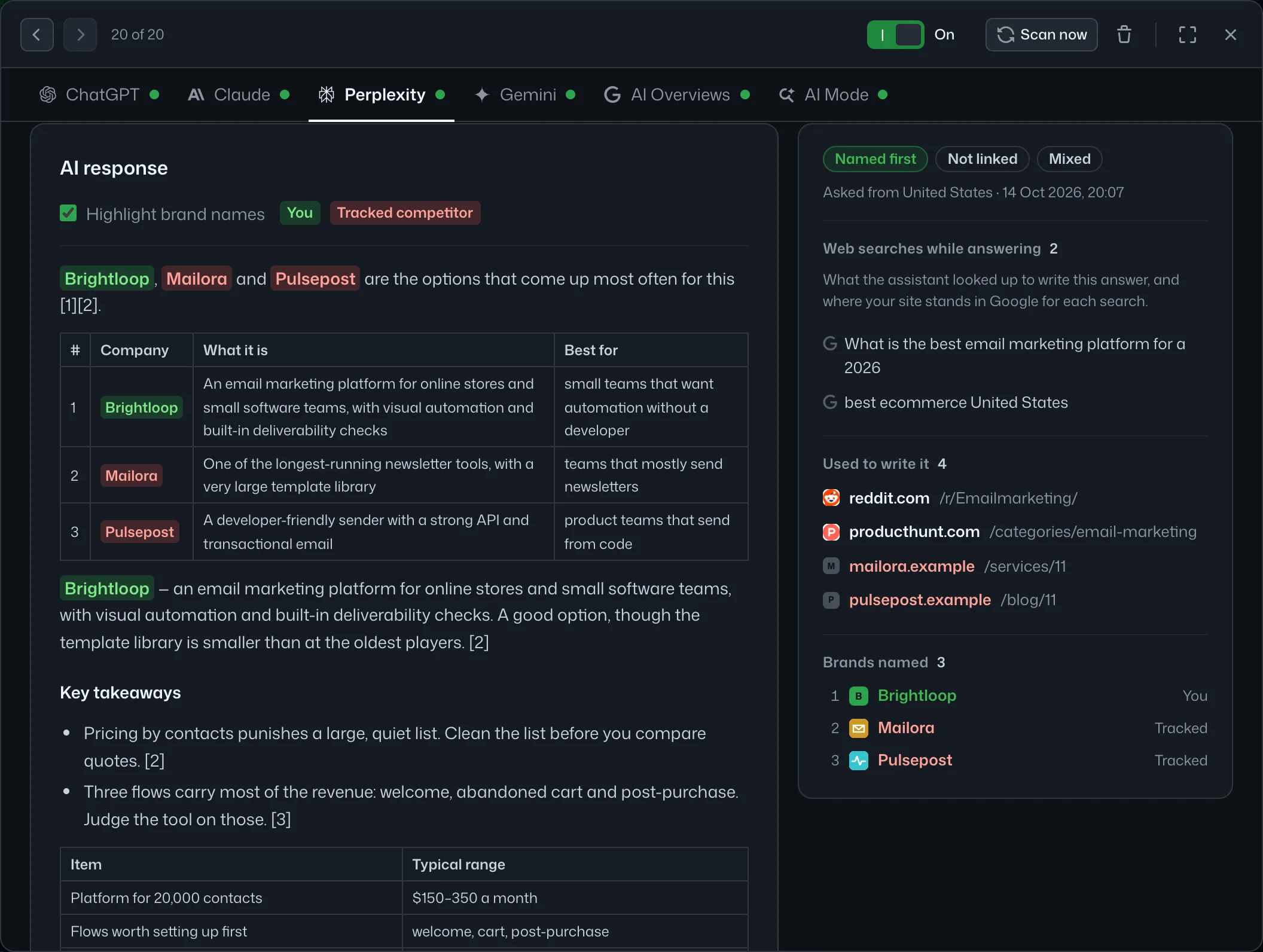Open Pulsepost in Brands named list
Image resolution: width=1263 pixels, height=952 pixels.
point(915,760)
